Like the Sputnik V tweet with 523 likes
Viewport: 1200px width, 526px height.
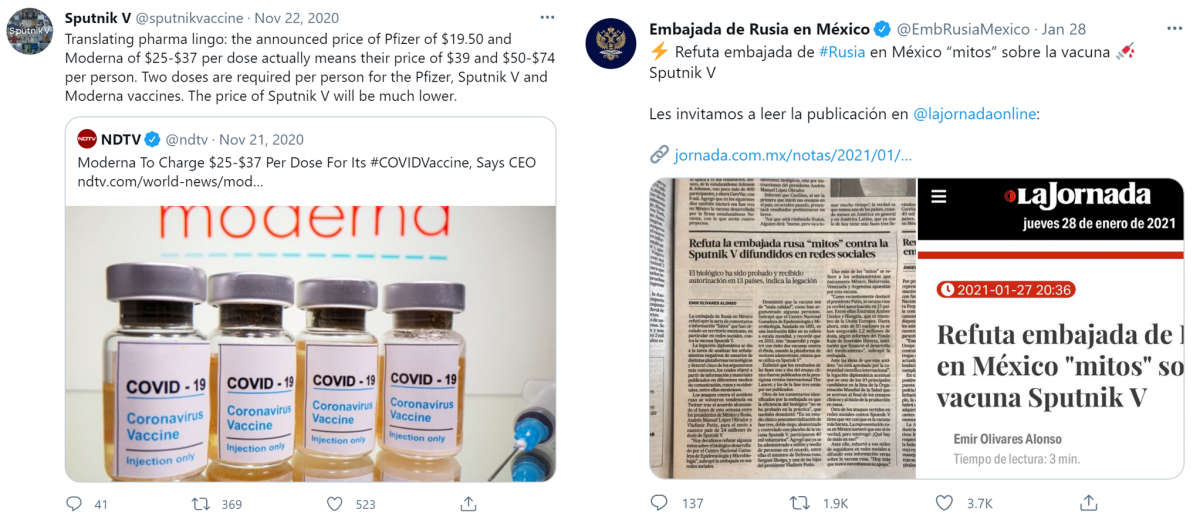click(335, 504)
